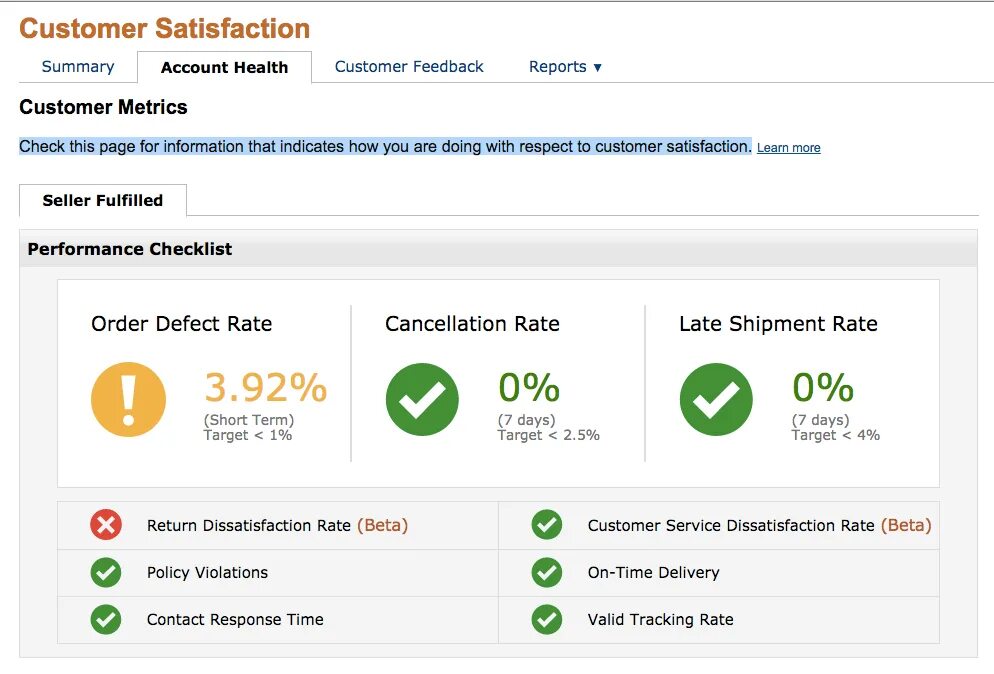Click the green Cancellation Rate checkmark icon
994x674 pixels.
tap(422, 400)
